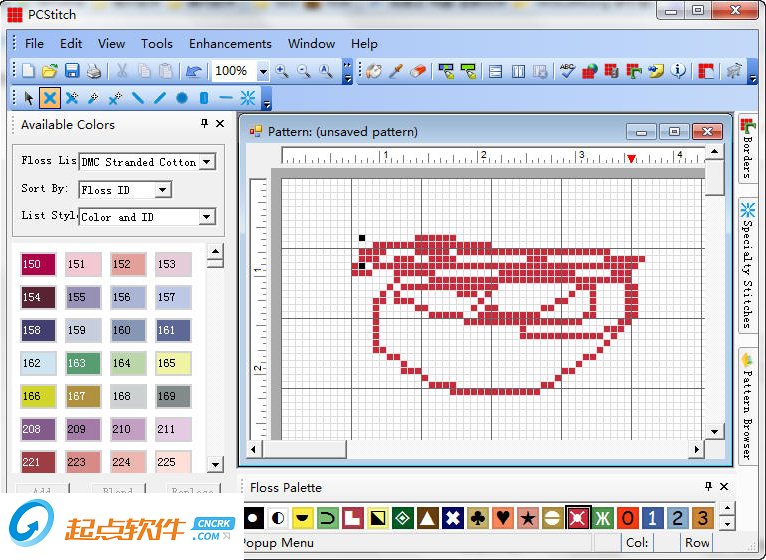Zoom in with the plus magnifier
Screen dimensions: 766x560
(x=282, y=71)
